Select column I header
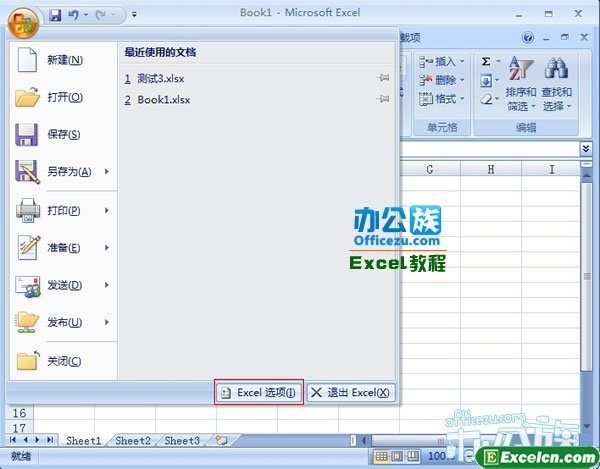Image resolution: width=600 pixels, height=469 pixels. 551,169
